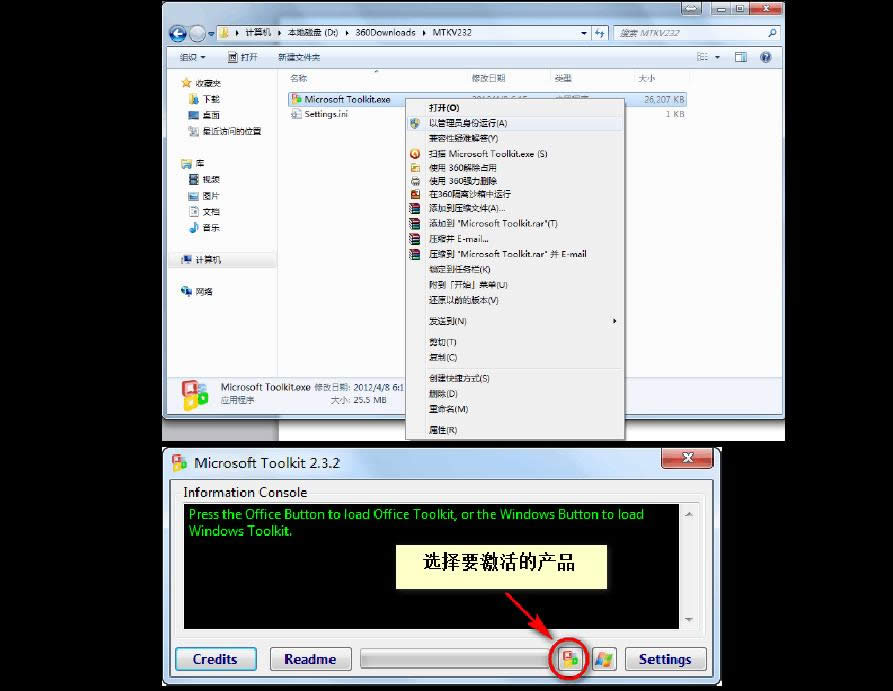Open the 组织 dropdown menu
This screenshot has height=691, width=893.
[194, 57]
